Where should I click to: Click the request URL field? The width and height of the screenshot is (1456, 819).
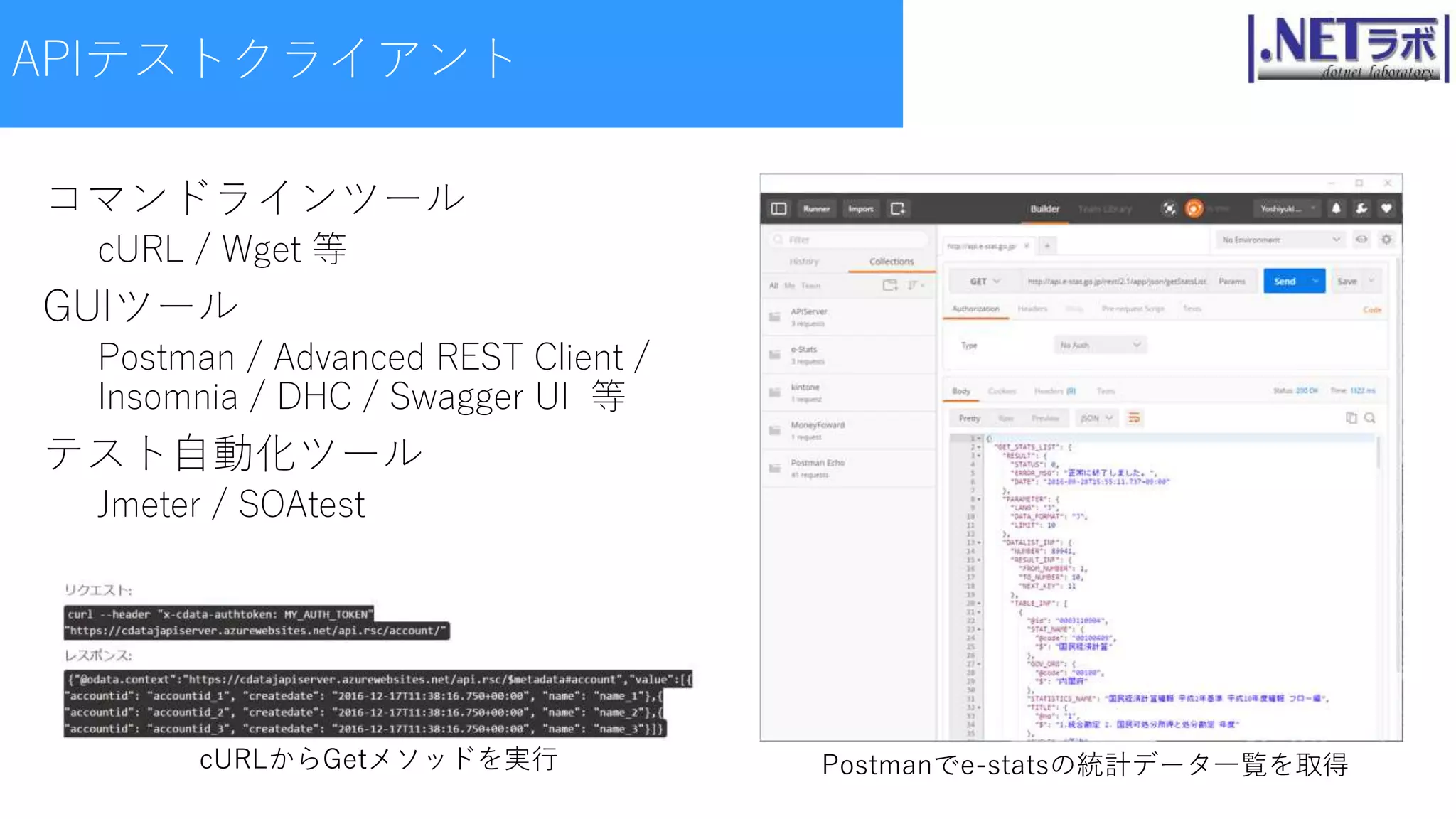tap(1116, 282)
